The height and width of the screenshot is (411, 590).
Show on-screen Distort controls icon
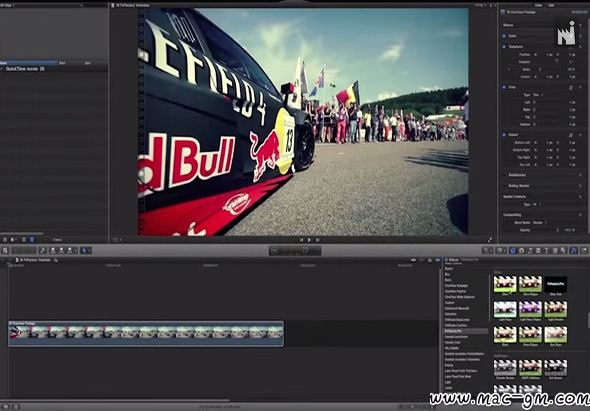pyautogui.click(x=571, y=135)
